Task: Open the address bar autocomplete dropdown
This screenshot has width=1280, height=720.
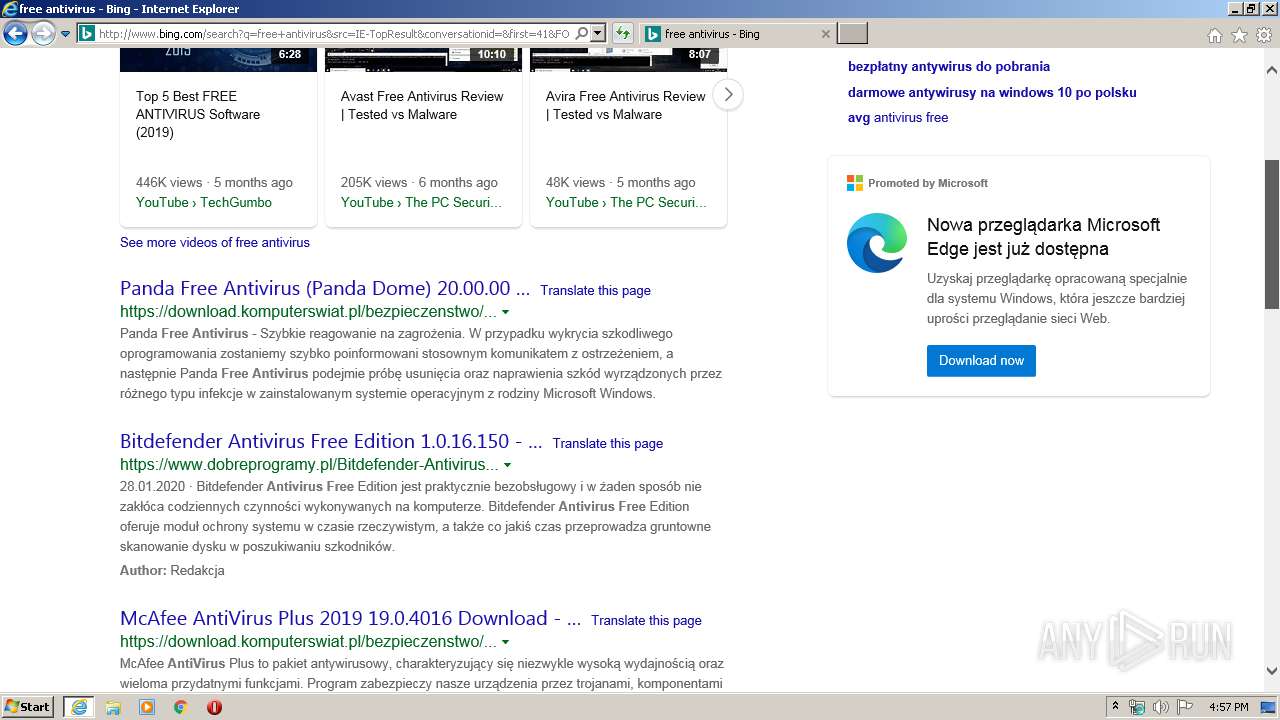Action: 598,34
